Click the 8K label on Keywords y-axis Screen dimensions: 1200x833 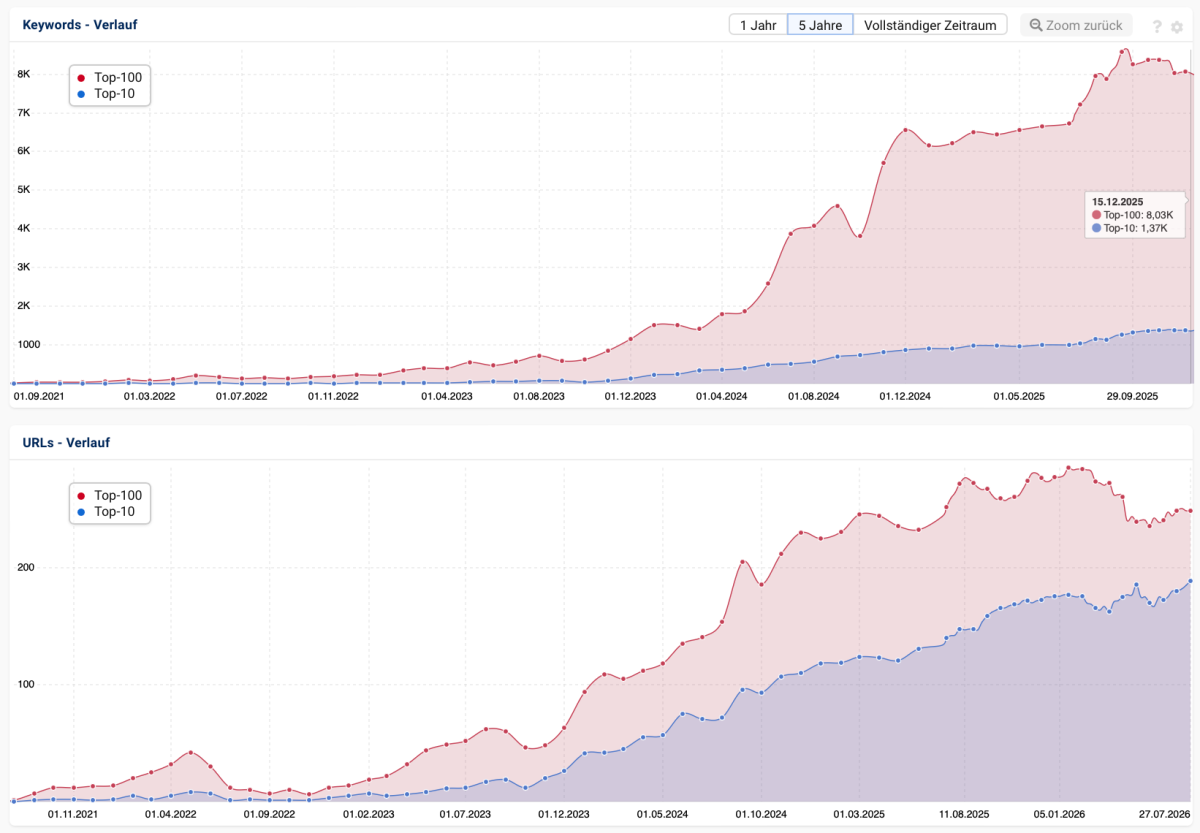coord(25,74)
